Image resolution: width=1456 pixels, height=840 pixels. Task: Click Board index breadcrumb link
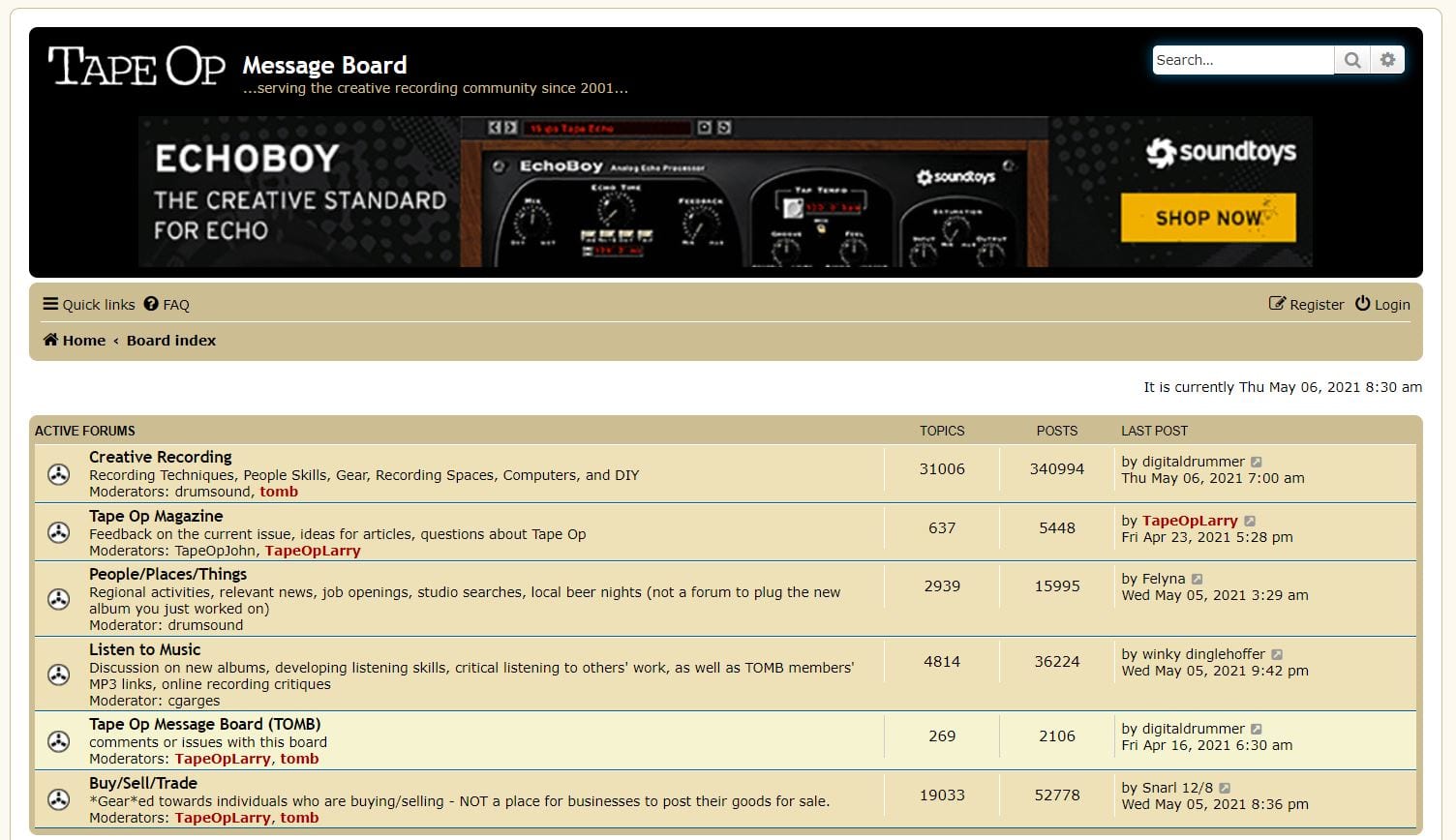(171, 341)
